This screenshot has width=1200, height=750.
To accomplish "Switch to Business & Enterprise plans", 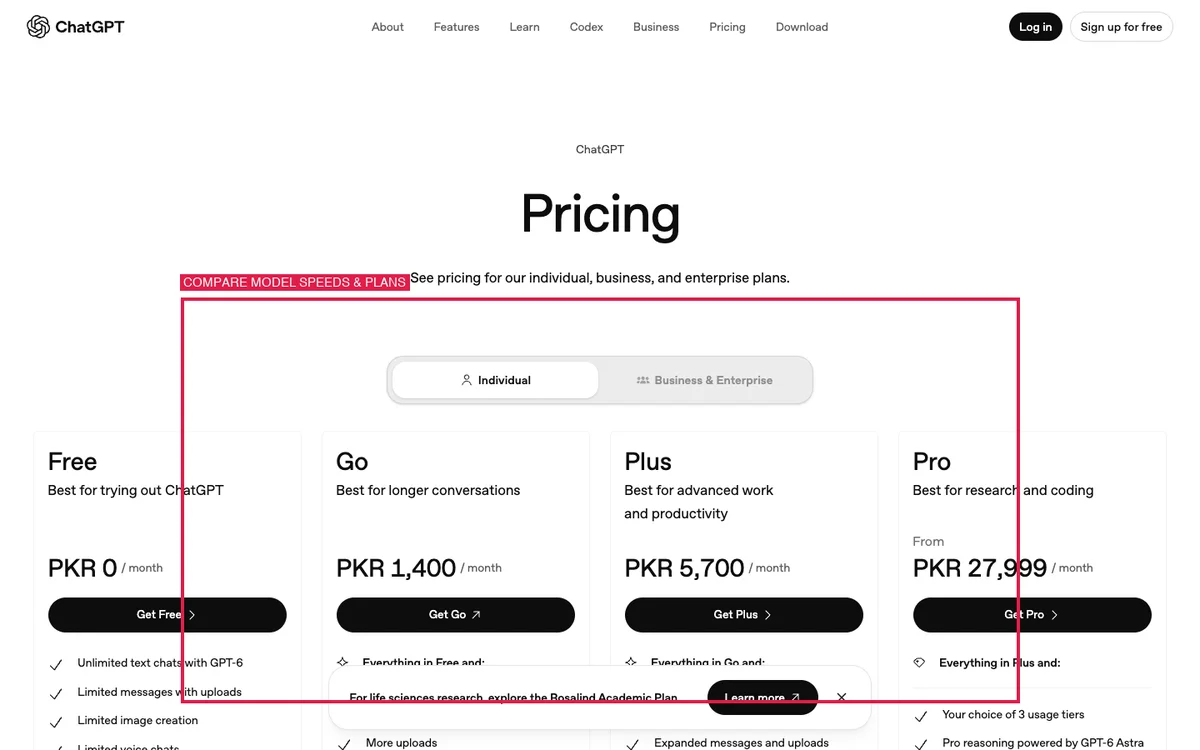I will (704, 380).
